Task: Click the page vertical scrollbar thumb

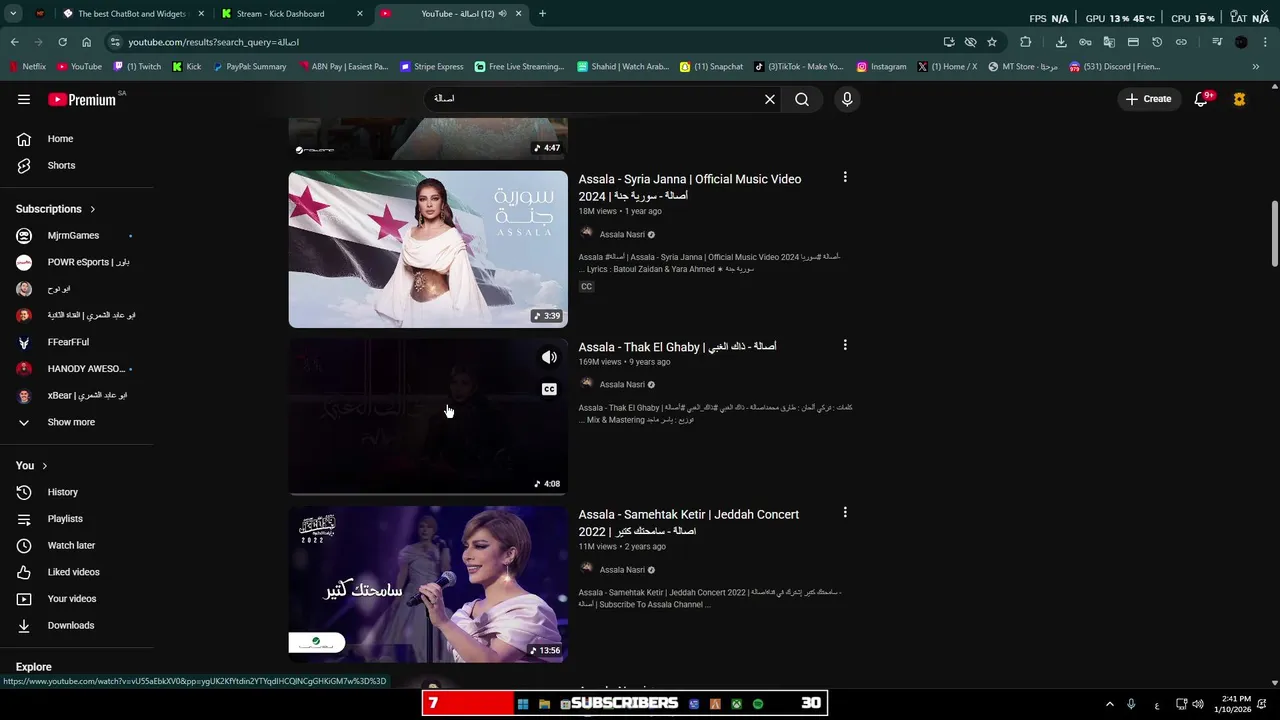Action: click(1274, 234)
